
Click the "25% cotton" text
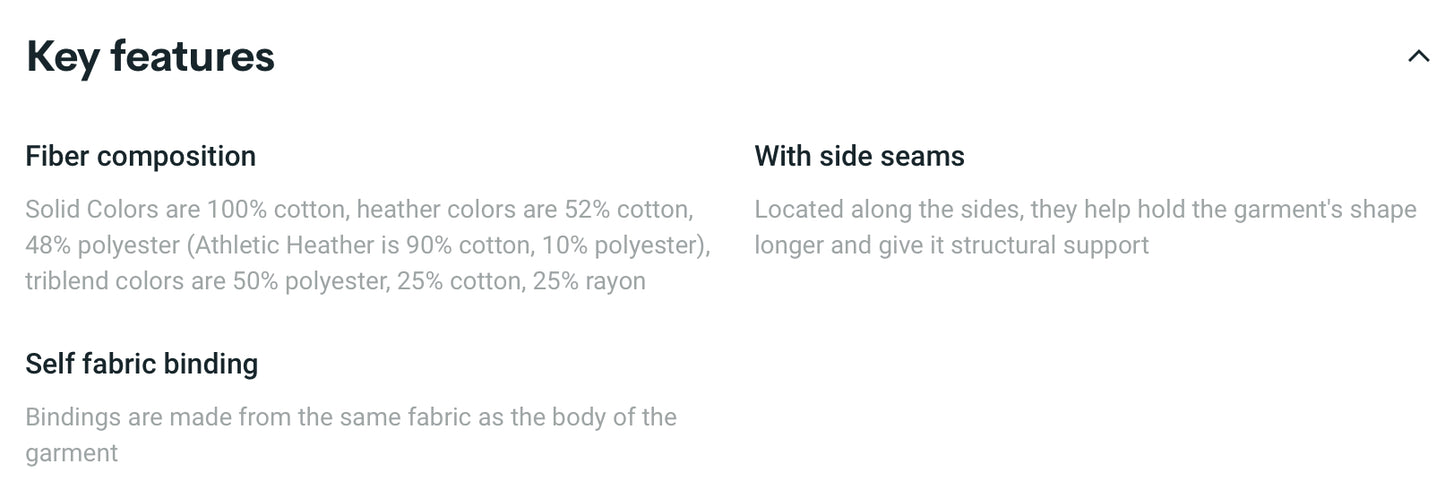click(x=458, y=282)
